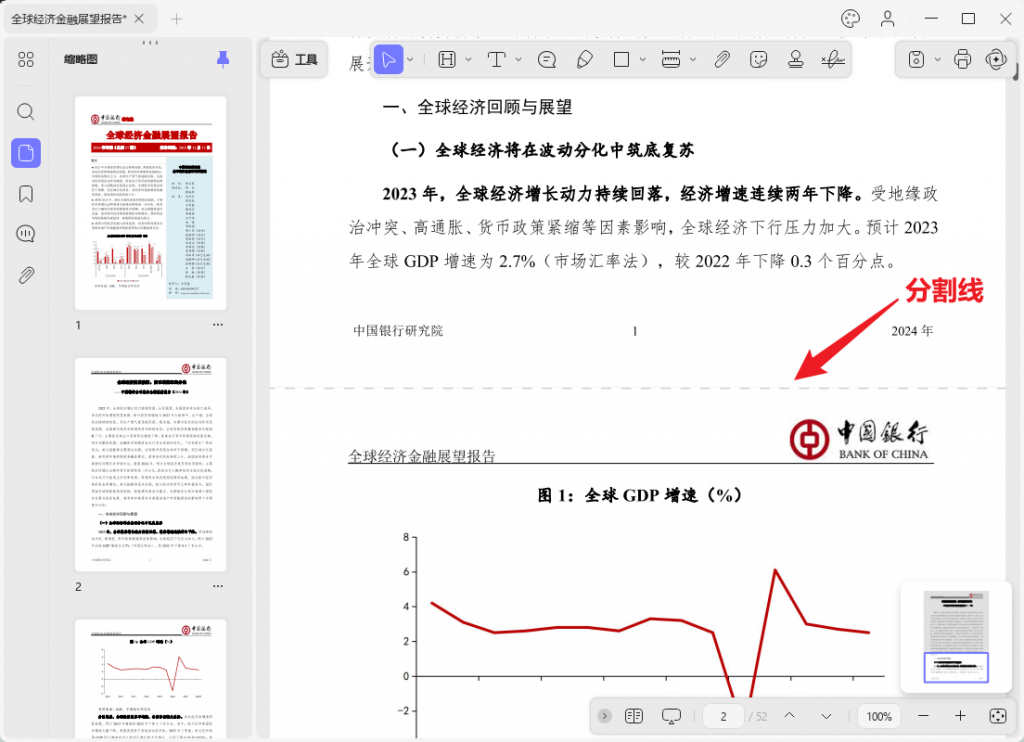Image resolution: width=1024 pixels, height=742 pixels.
Task: Open more options for page 2 thumbnail
Action: (x=217, y=587)
